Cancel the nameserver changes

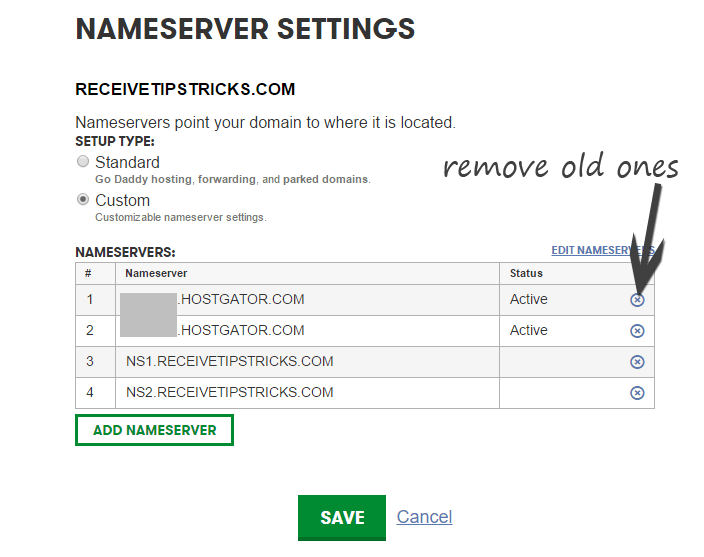click(x=424, y=517)
